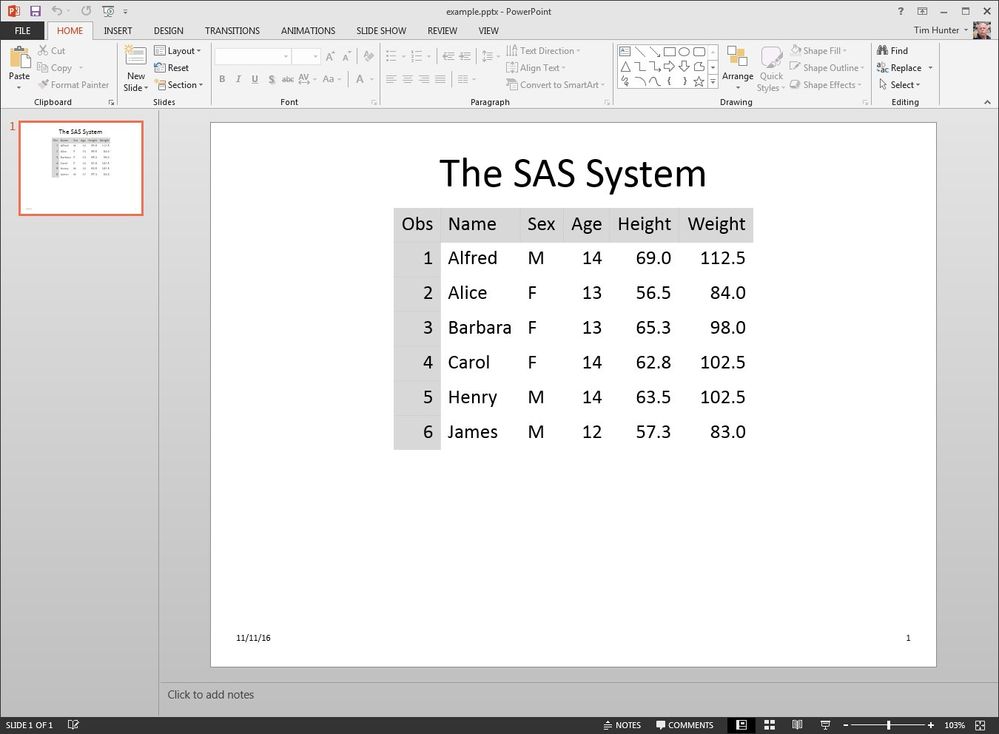
Task: Insert a New Slide using its icon
Action: click(135, 59)
